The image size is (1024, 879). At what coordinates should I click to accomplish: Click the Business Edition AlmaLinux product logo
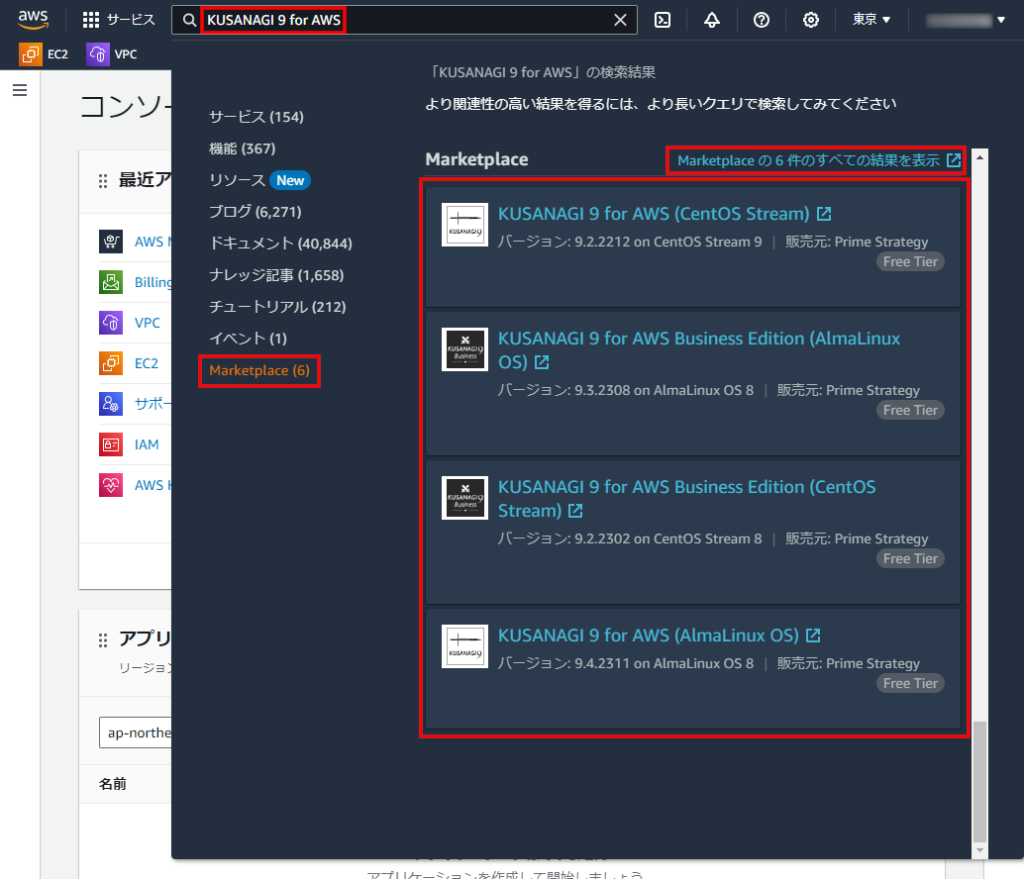coord(464,349)
